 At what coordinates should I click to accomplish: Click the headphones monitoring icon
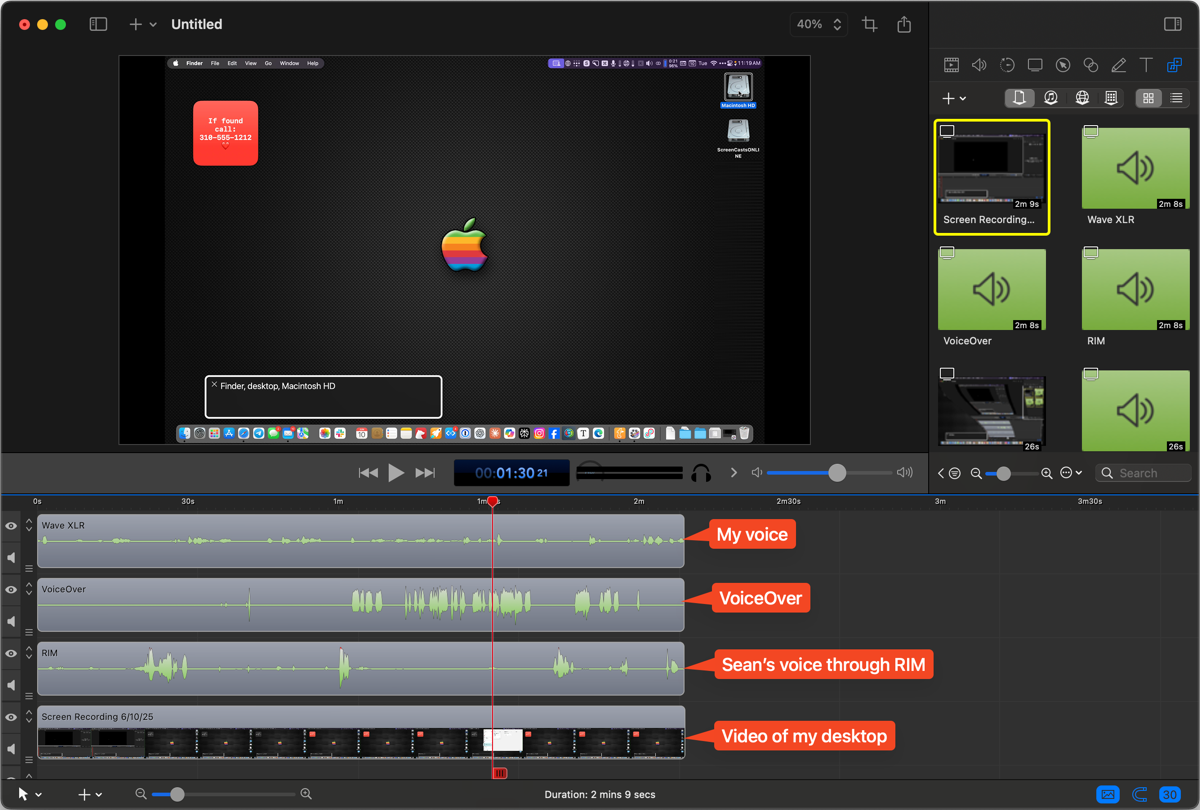pyautogui.click(x=701, y=473)
